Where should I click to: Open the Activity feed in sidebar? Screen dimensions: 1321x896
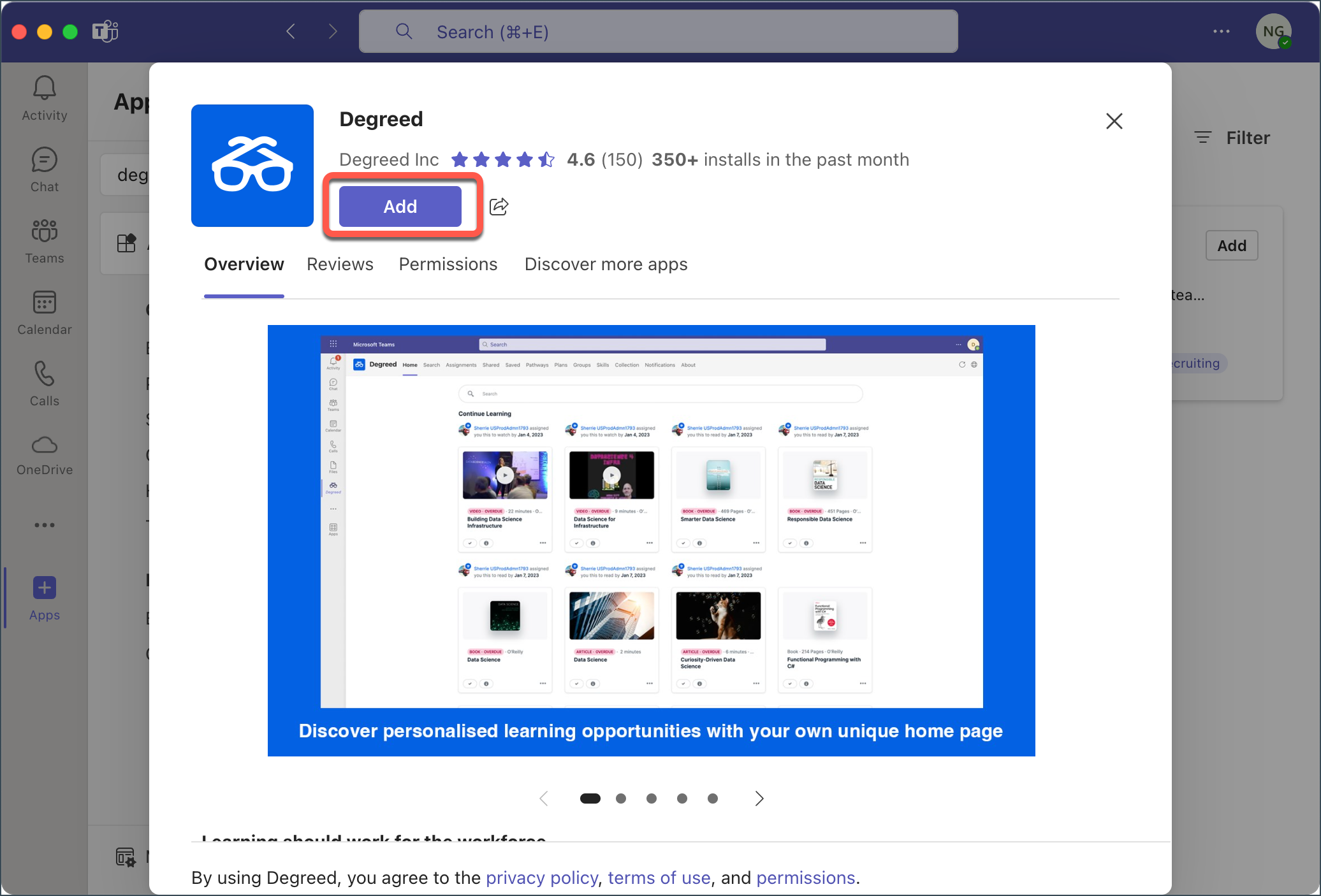click(x=44, y=98)
